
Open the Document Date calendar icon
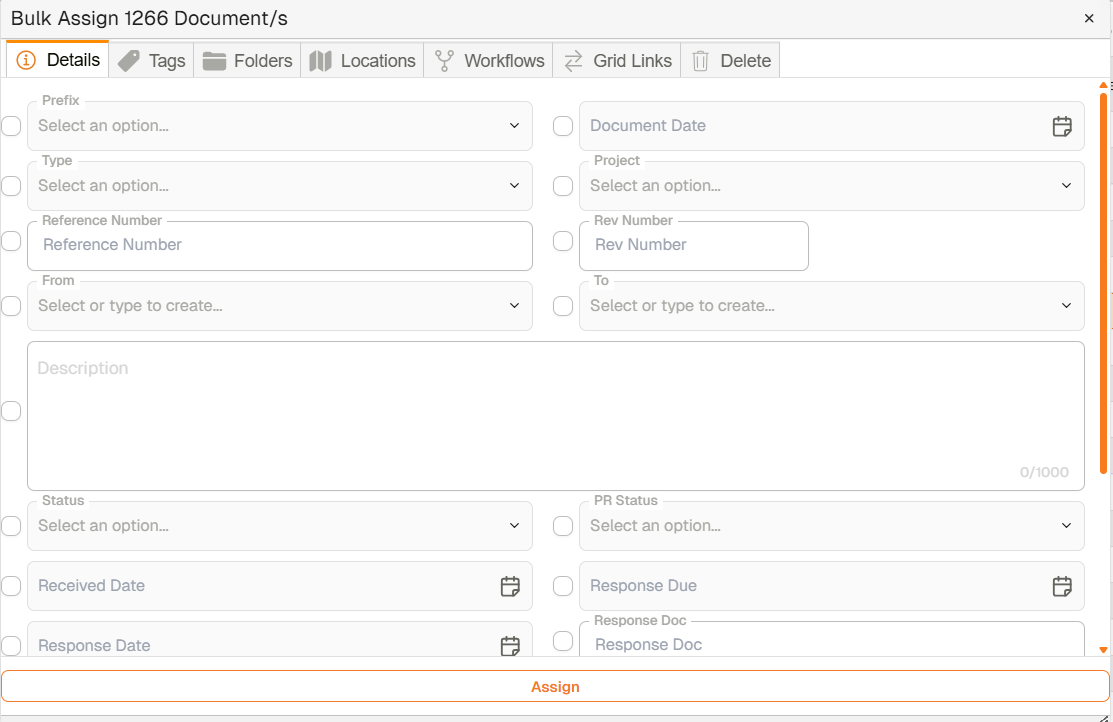1062,126
